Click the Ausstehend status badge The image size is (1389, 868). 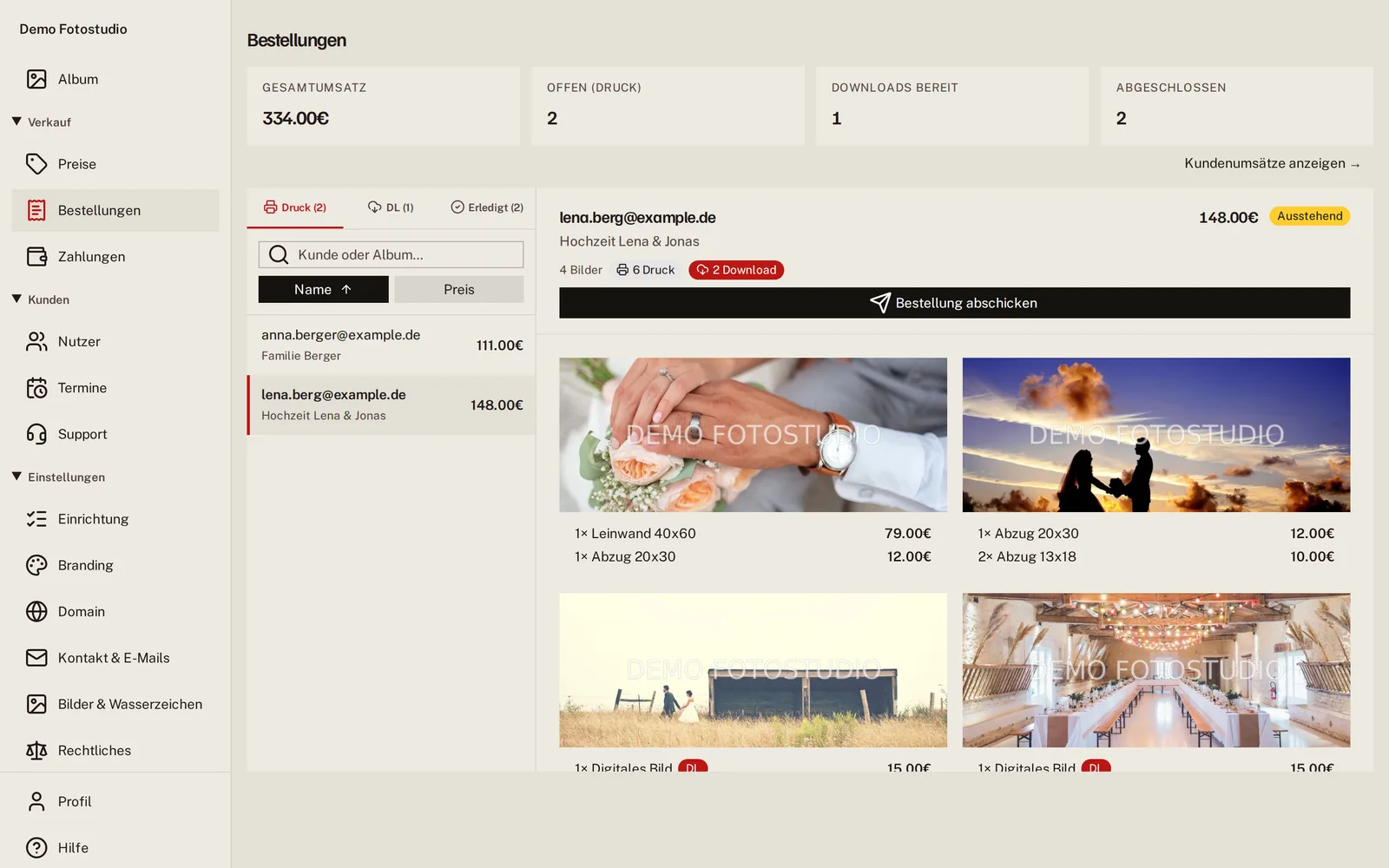(1310, 216)
